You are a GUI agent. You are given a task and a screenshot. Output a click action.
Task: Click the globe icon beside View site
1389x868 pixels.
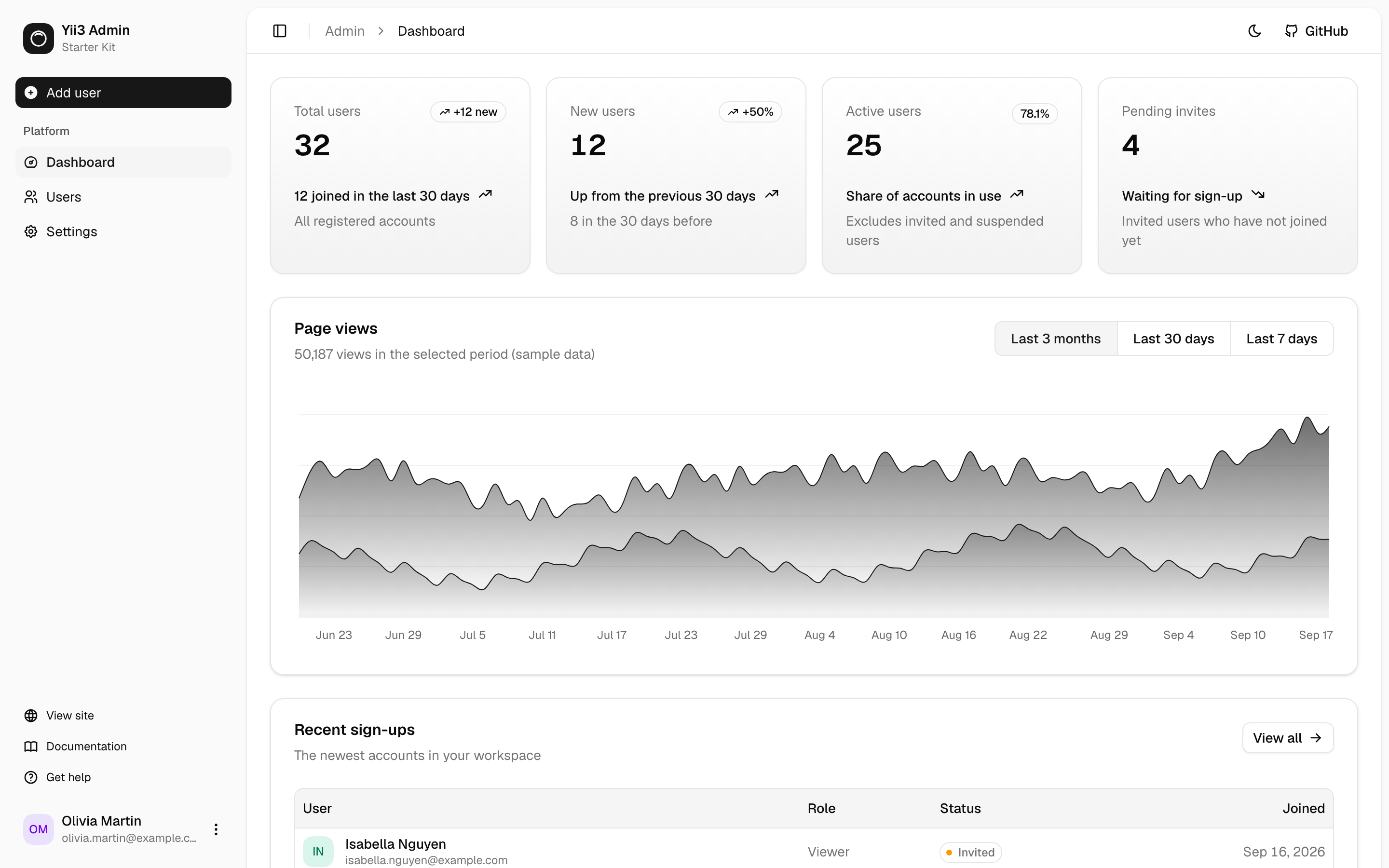pyautogui.click(x=31, y=715)
